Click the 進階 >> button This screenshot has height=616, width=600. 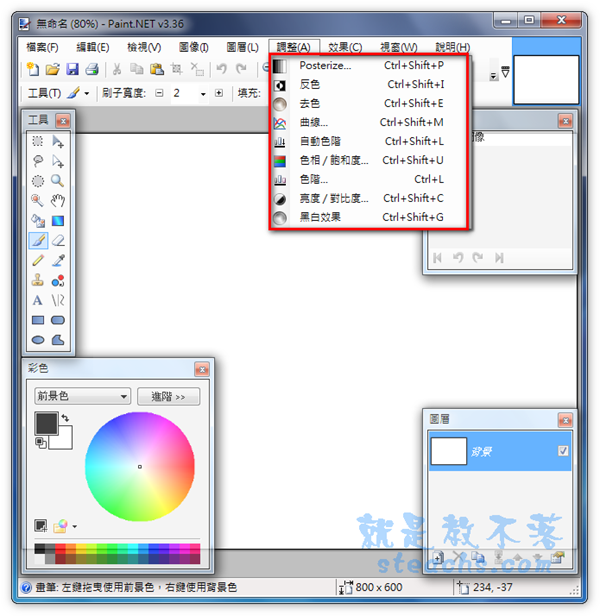click(169, 396)
